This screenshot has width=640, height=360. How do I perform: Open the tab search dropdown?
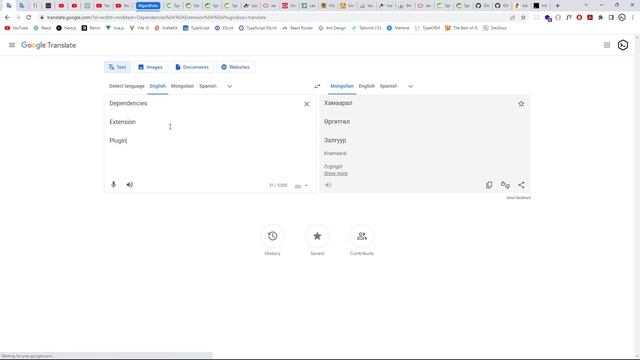[586, 5]
